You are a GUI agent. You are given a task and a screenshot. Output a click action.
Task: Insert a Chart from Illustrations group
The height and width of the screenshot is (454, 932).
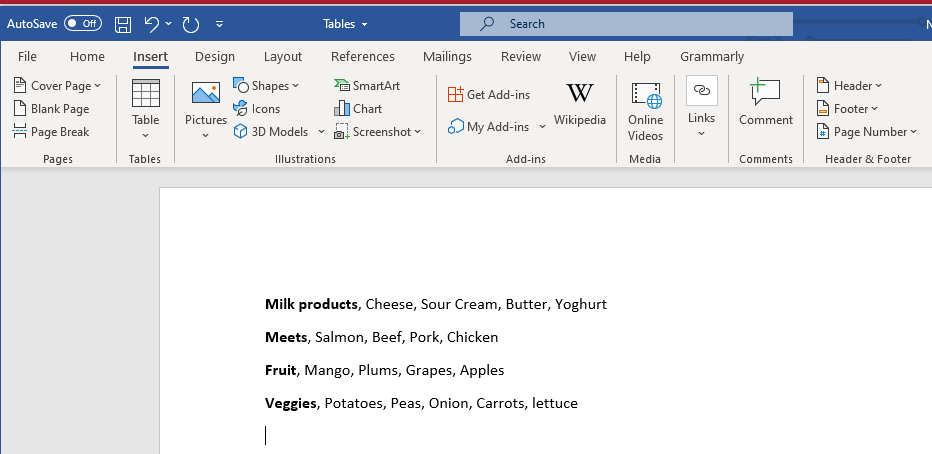point(358,109)
